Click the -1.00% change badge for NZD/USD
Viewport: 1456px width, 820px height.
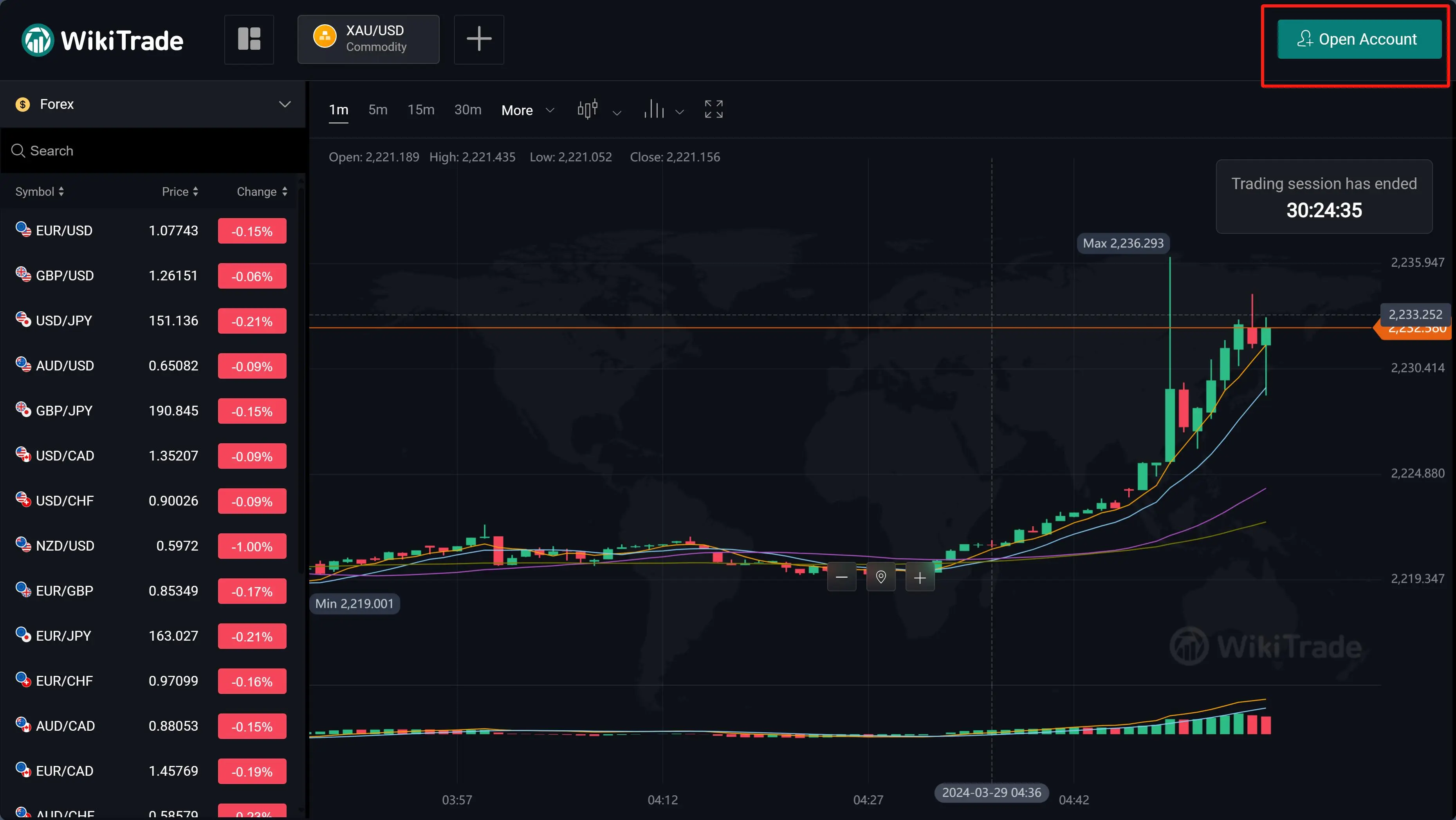pyautogui.click(x=252, y=546)
